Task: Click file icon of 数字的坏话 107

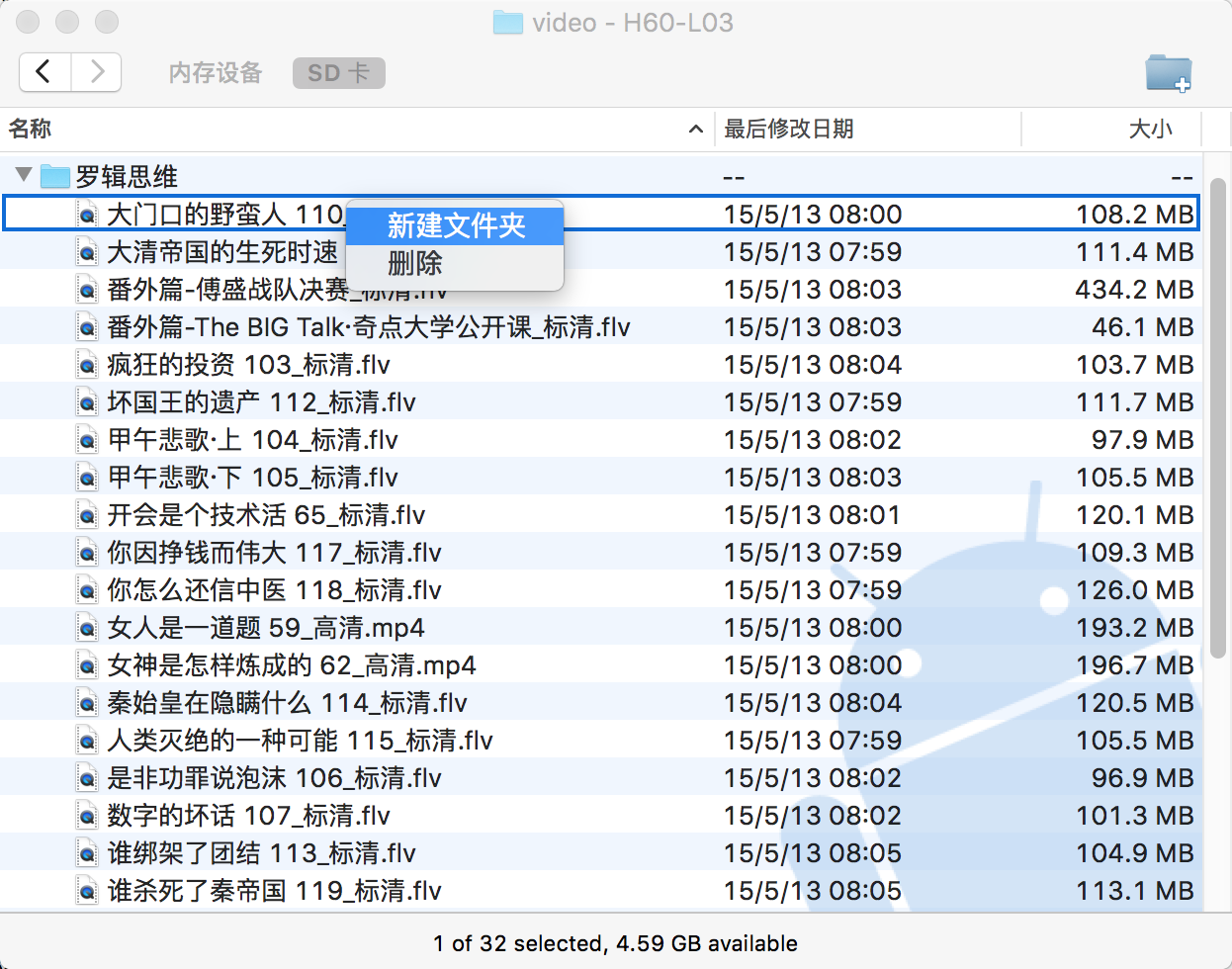Action: (88, 816)
